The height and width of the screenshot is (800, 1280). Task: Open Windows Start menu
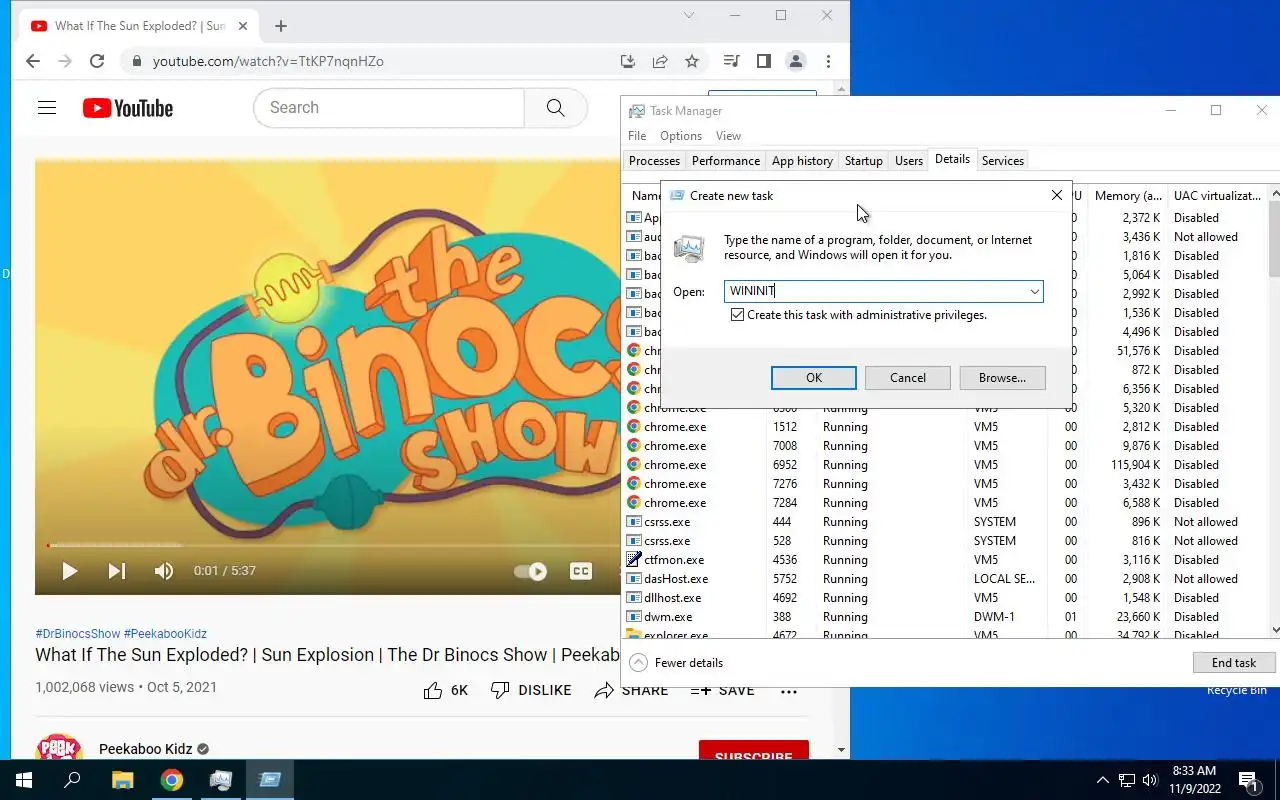pos(24,780)
